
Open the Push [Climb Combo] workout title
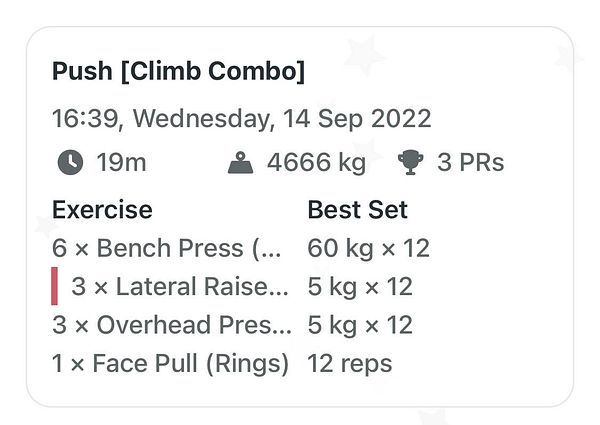point(178,72)
